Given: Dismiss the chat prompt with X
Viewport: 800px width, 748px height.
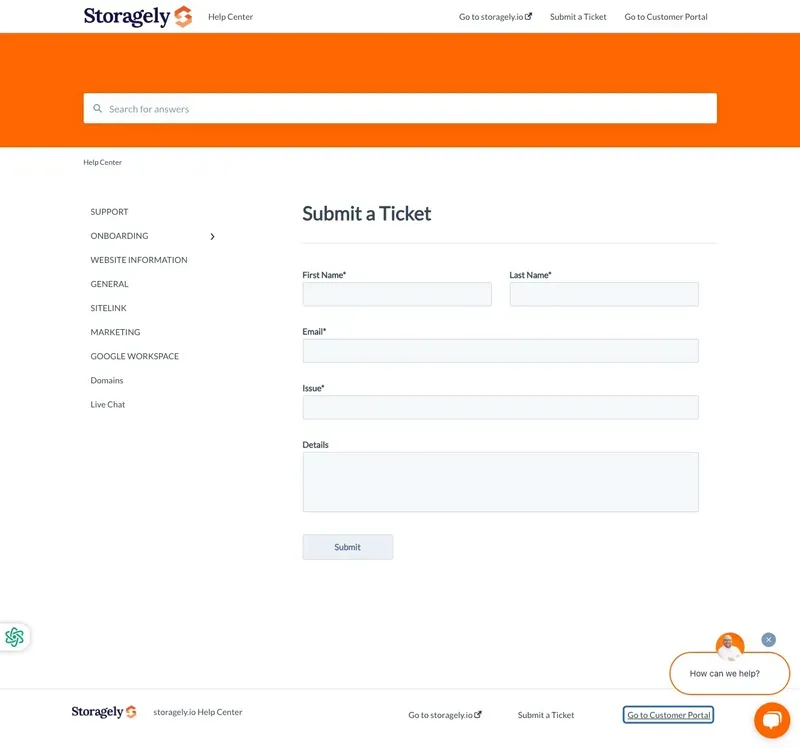Looking at the screenshot, I should coord(768,640).
